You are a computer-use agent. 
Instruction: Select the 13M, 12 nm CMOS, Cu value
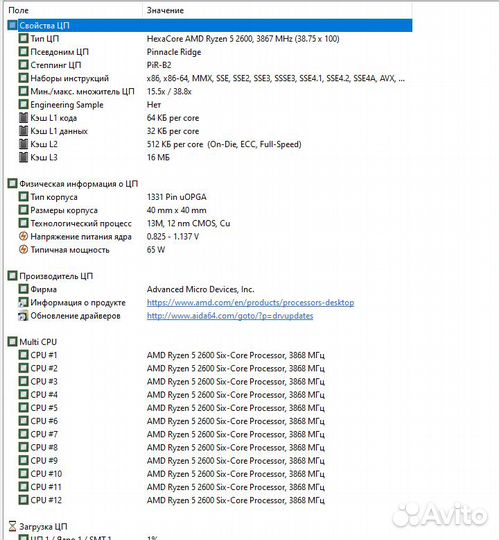point(189,224)
